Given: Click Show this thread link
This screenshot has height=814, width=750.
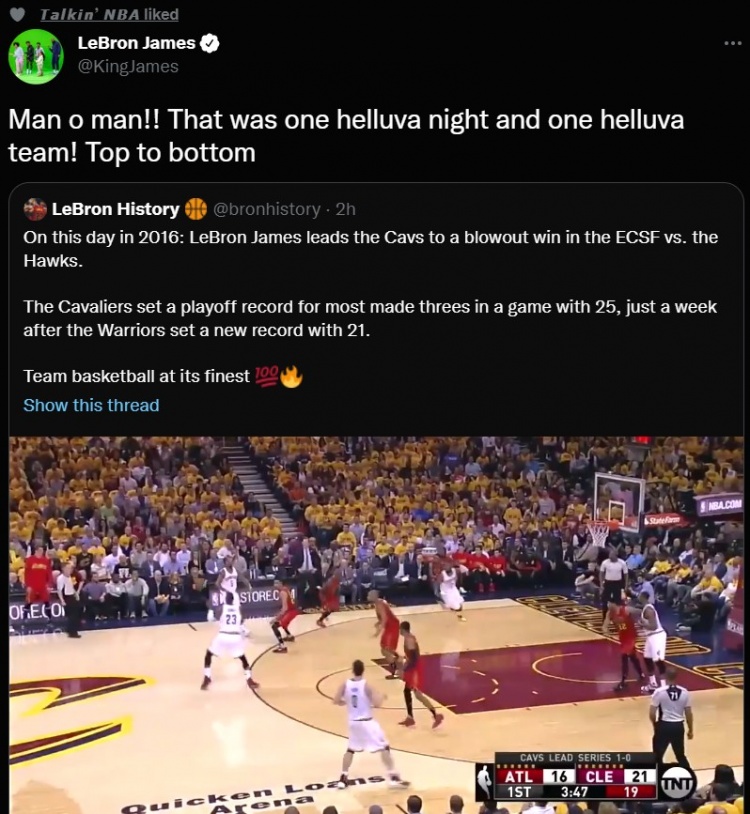Looking at the screenshot, I should point(91,405).
